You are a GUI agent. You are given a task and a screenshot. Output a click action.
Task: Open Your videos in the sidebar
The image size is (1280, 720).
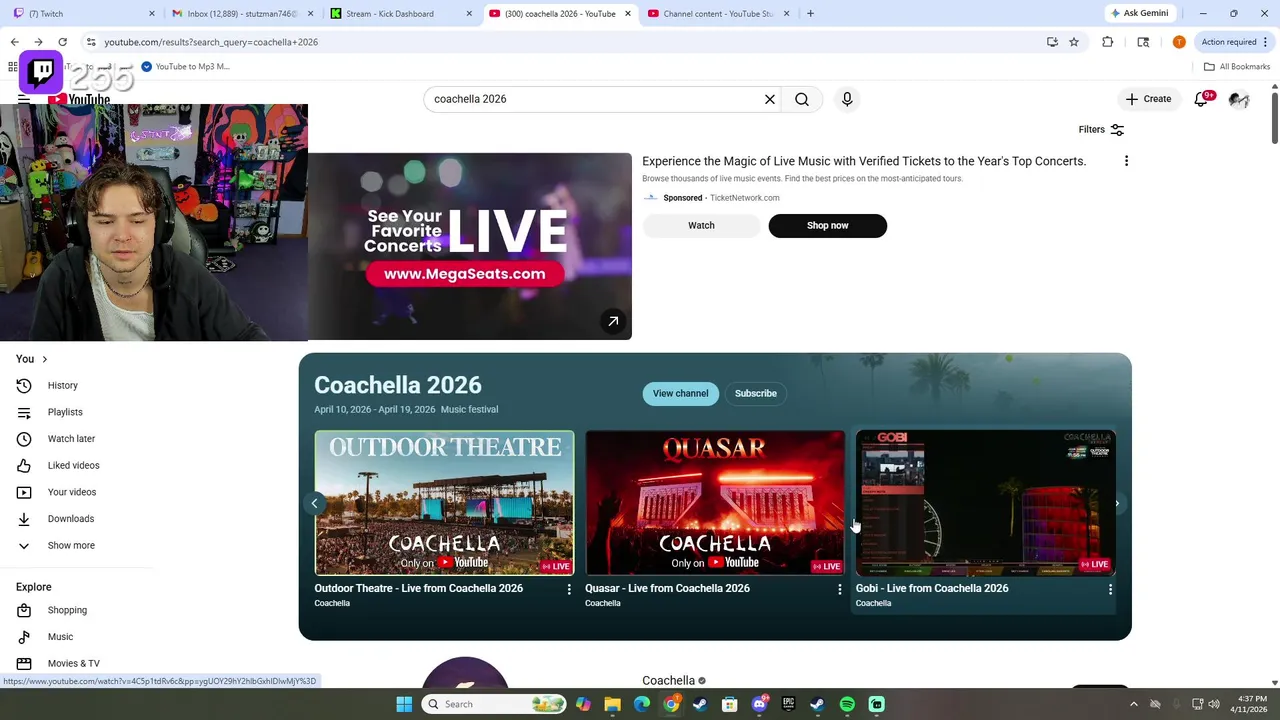pos(72,492)
